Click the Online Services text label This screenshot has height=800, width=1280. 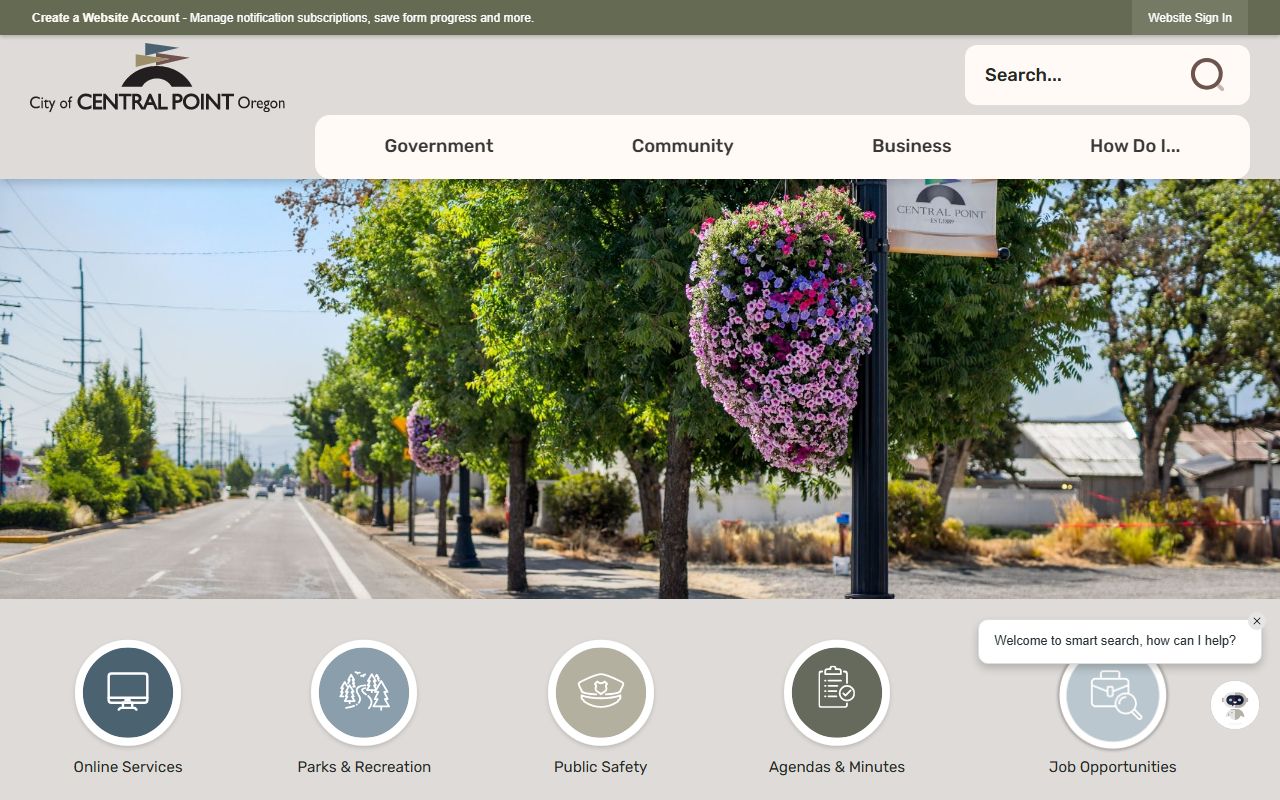pos(128,767)
